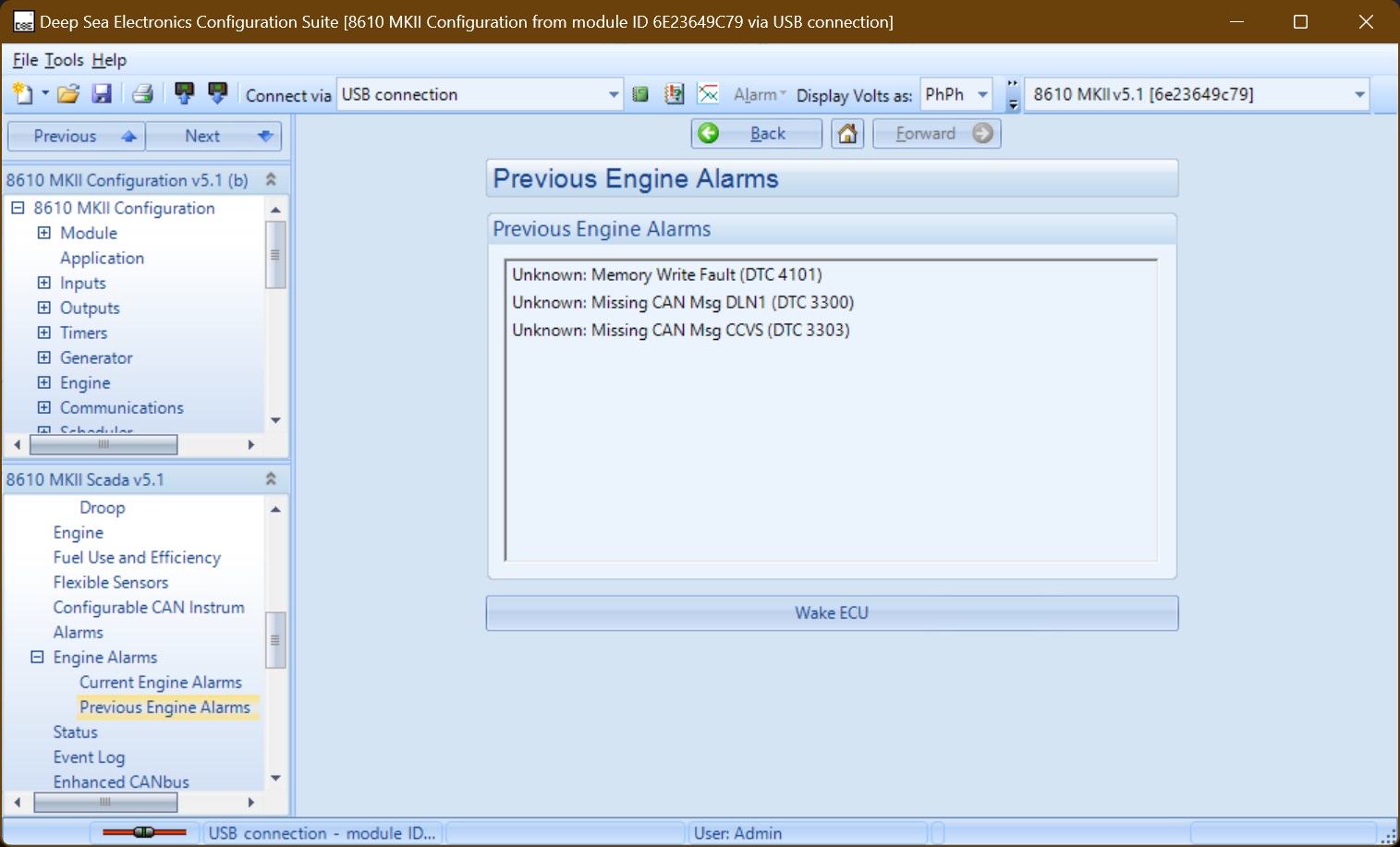
Task: Select Configurable CAN Instrum item
Action: pyautogui.click(x=149, y=607)
